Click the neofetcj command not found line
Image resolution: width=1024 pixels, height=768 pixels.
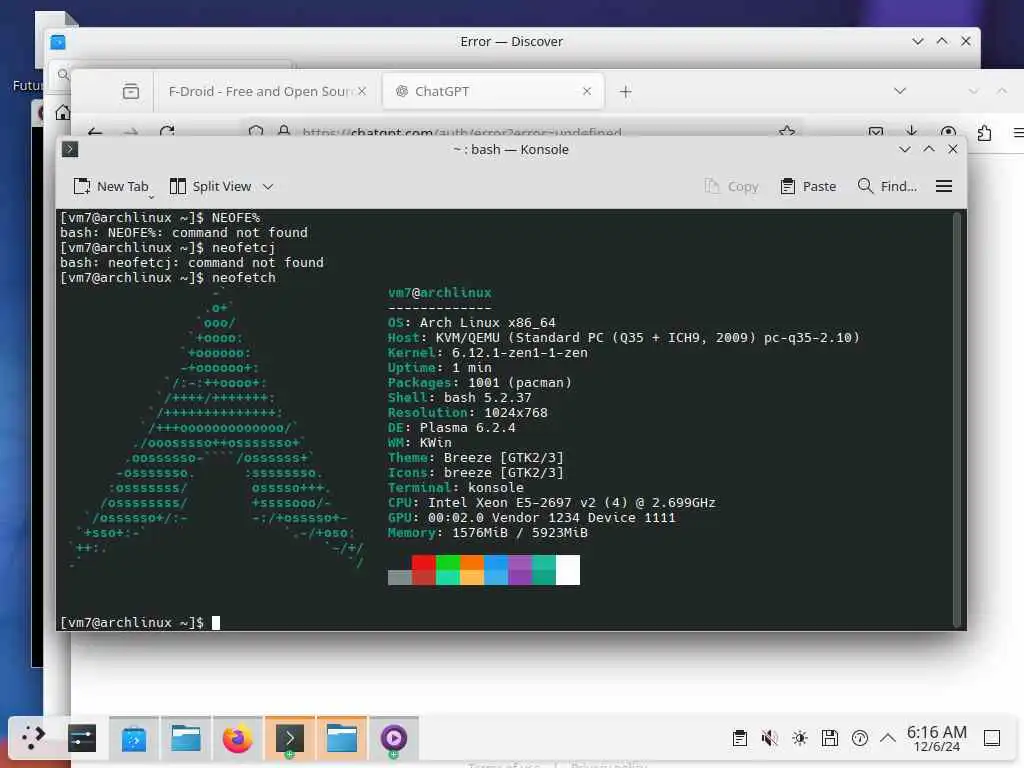pos(192,263)
